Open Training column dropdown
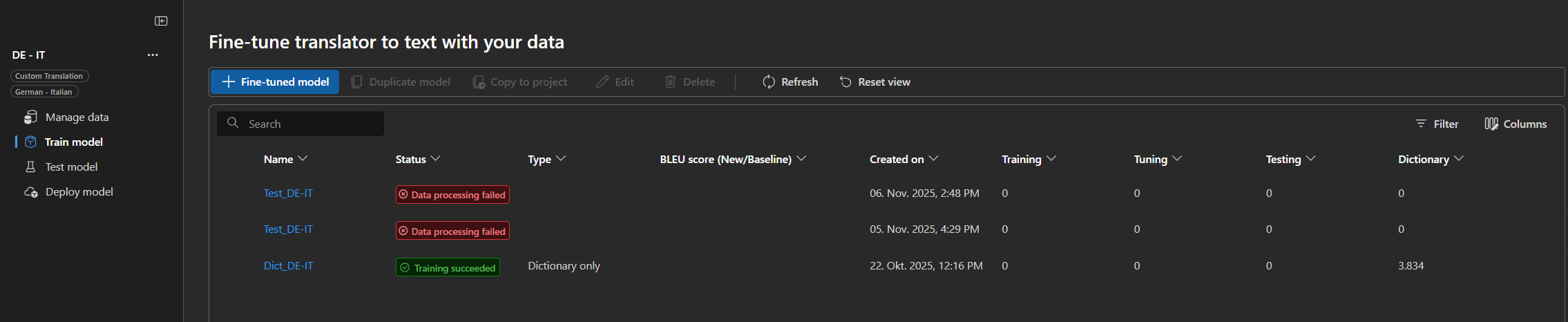The height and width of the screenshot is (322, 1568). (x=1051, y=159)
